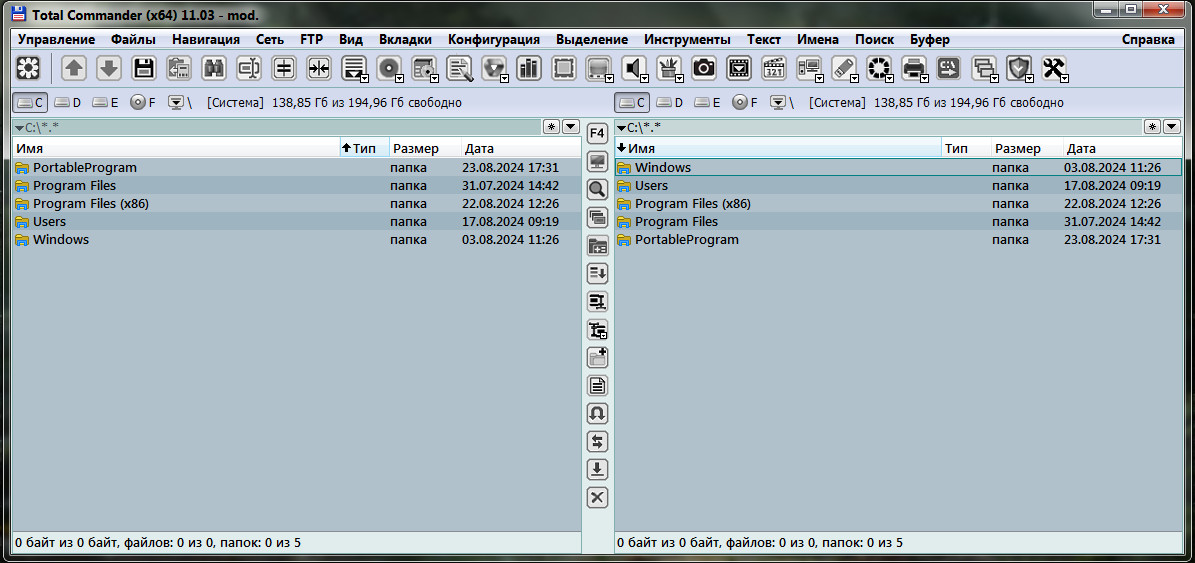Screen dimensions: 1195x563
Task: Open the Справка menu
Action: click(1149, 40)
